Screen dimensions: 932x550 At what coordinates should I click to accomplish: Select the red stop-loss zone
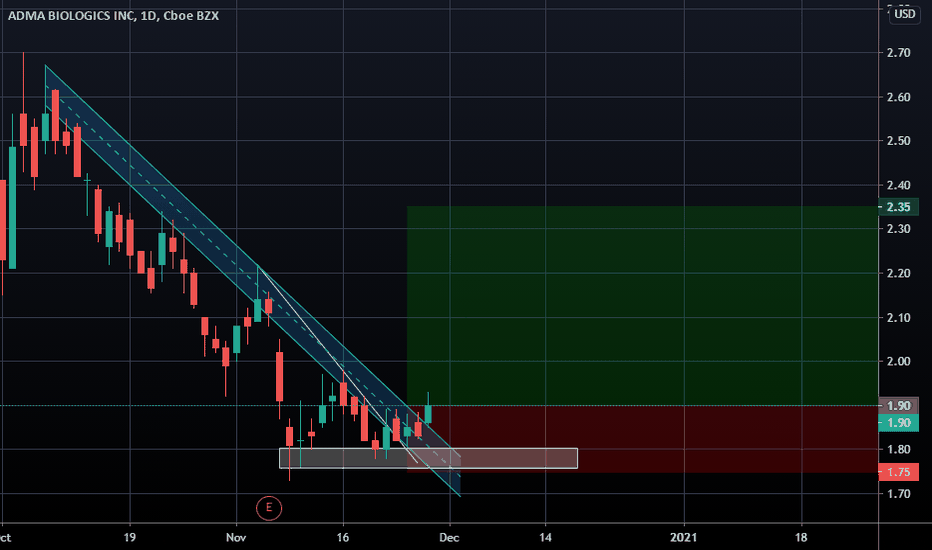pyautogui.click(x=643, y=439)
